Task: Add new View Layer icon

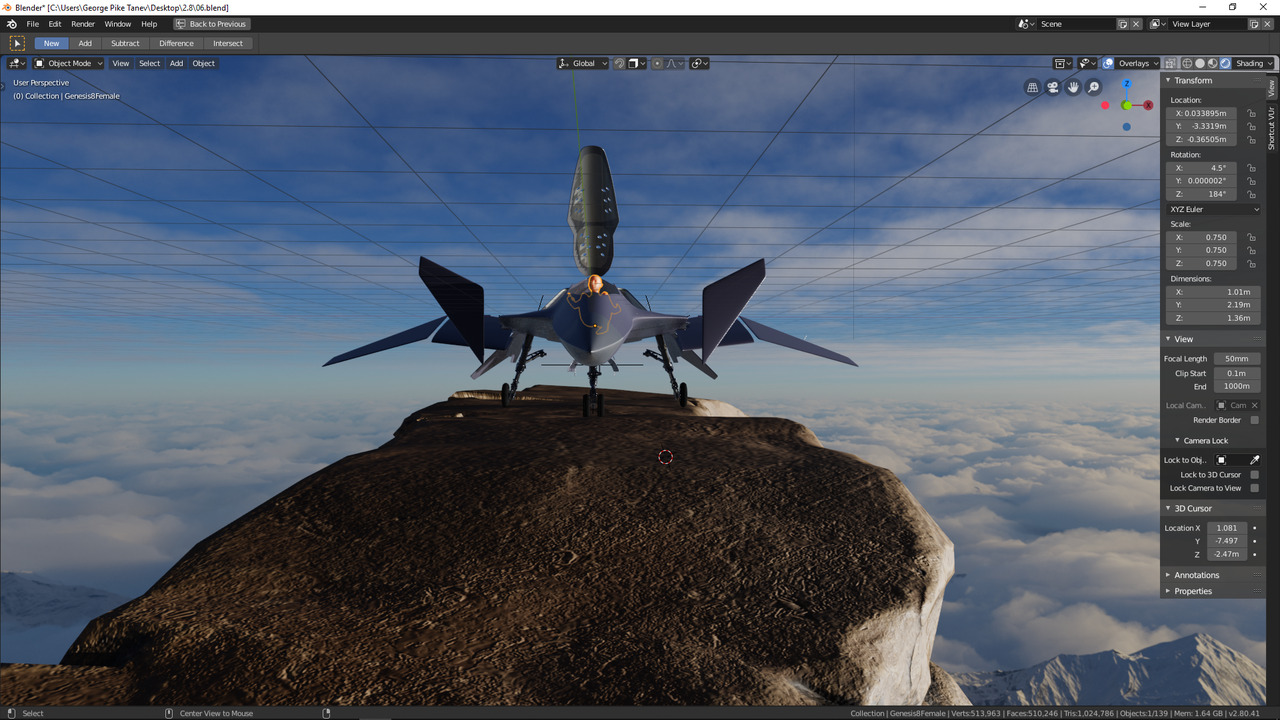Action: pos(1254,24)
